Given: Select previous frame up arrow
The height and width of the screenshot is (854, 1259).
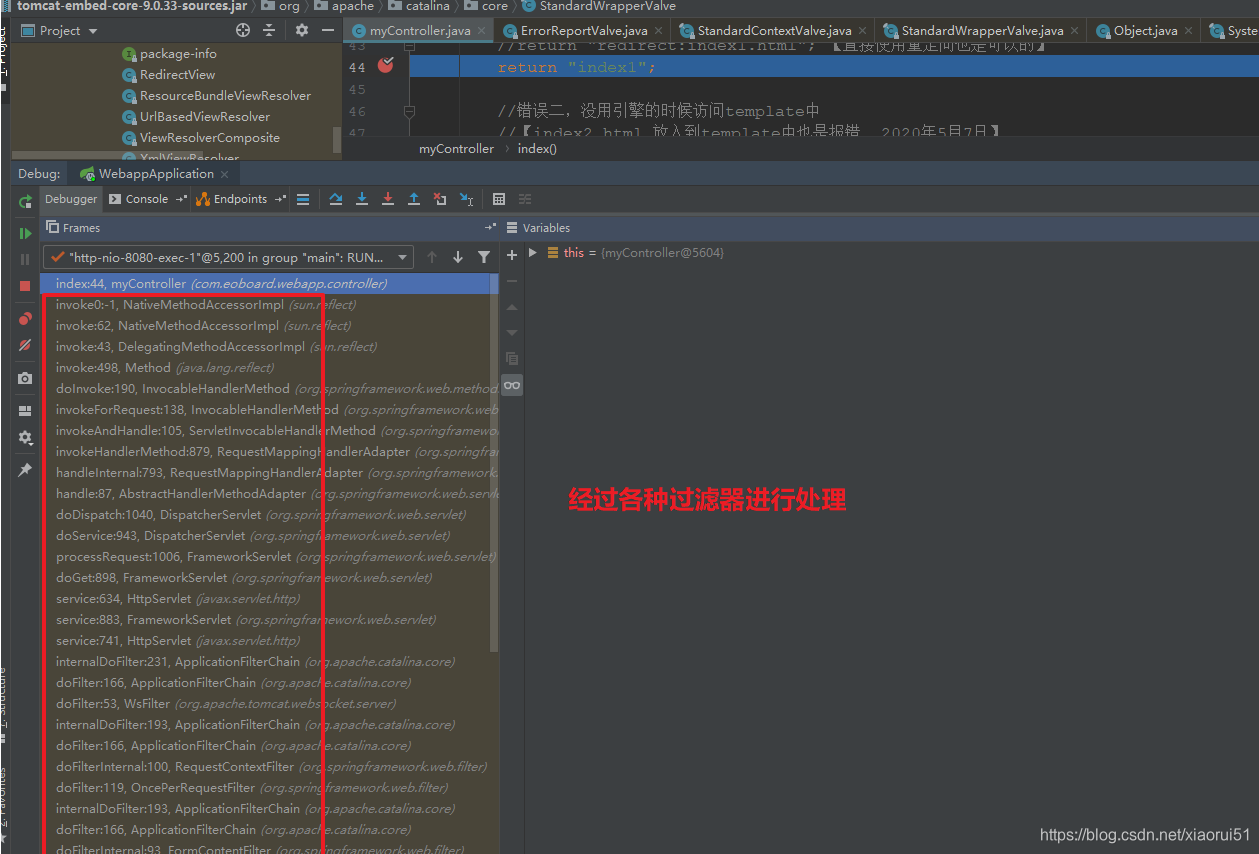Looking at the screenshot, I should pos(432,257).
